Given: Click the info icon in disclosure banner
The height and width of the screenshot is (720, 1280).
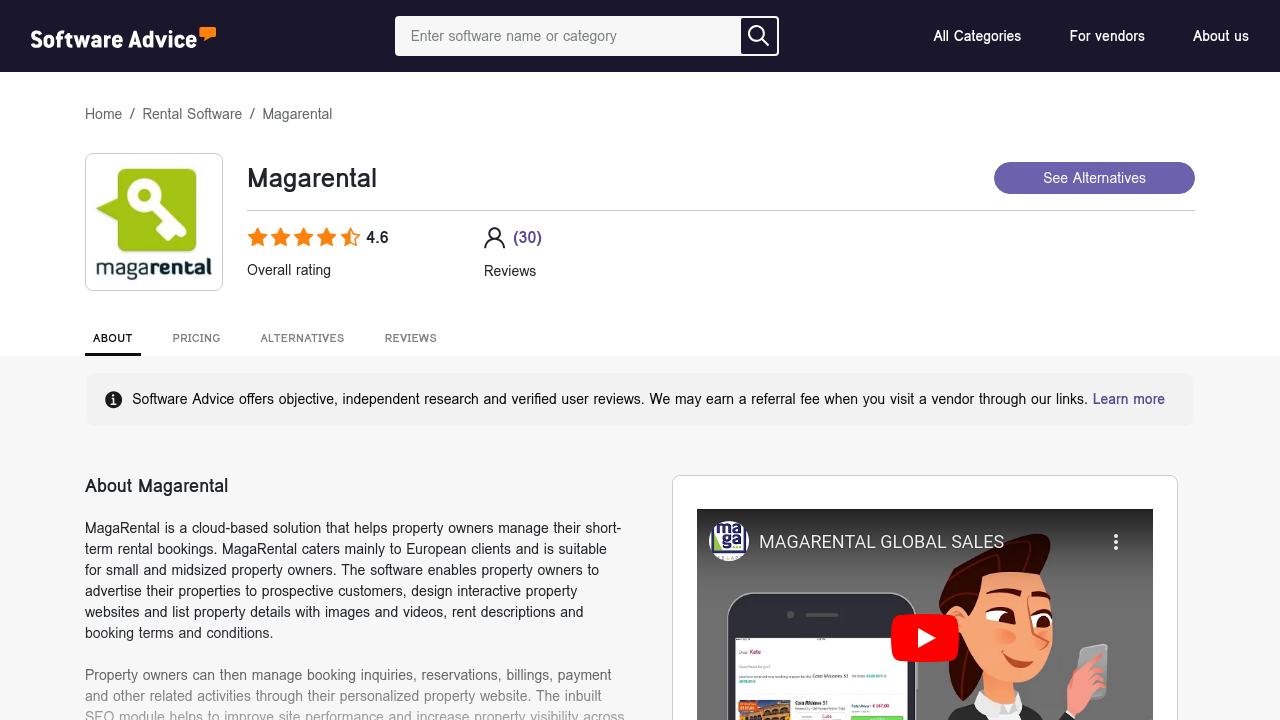Looking at the screenshot, I should (114, 400).
